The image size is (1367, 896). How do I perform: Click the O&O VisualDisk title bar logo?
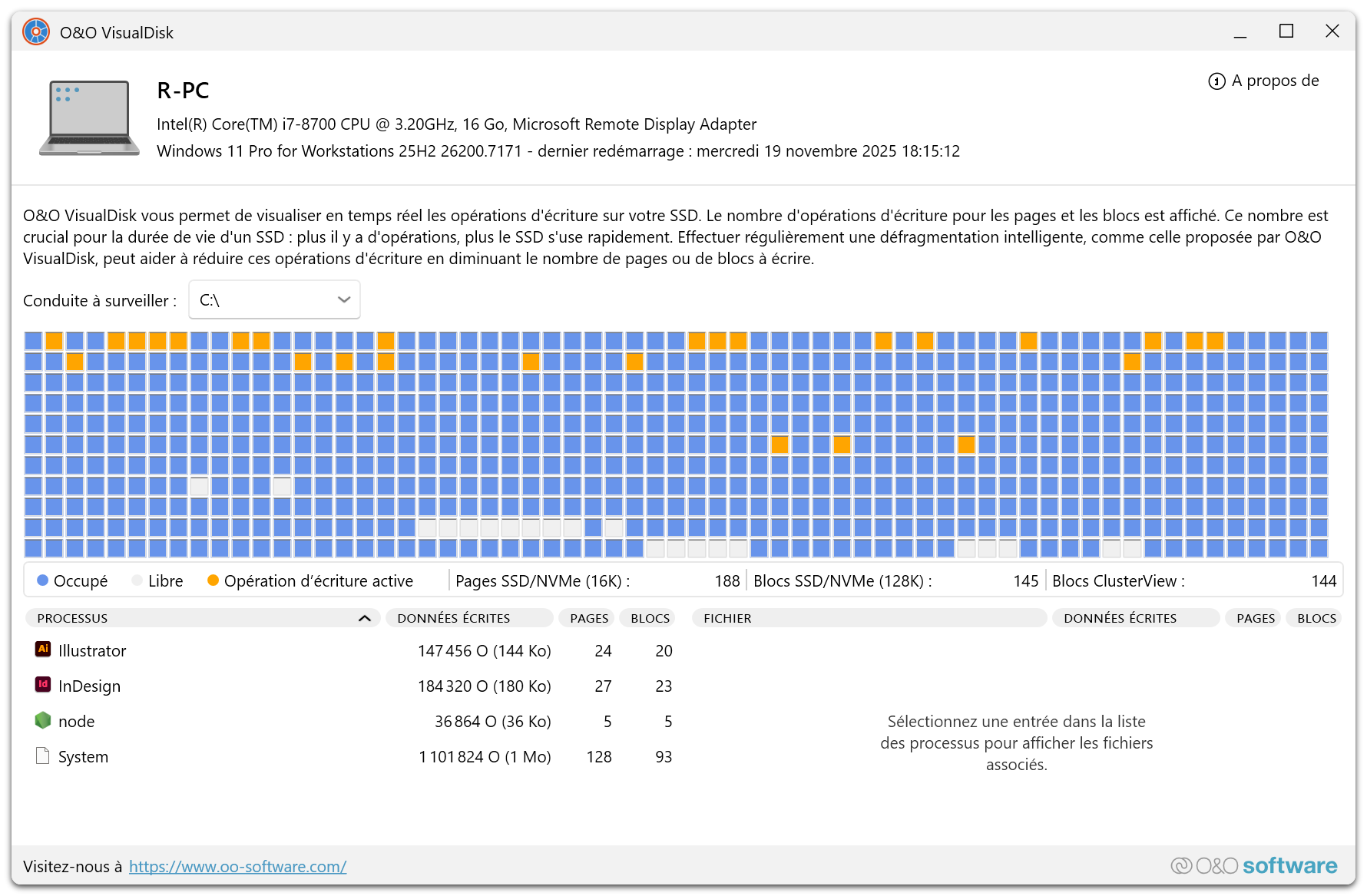click(x=36, y=32)
